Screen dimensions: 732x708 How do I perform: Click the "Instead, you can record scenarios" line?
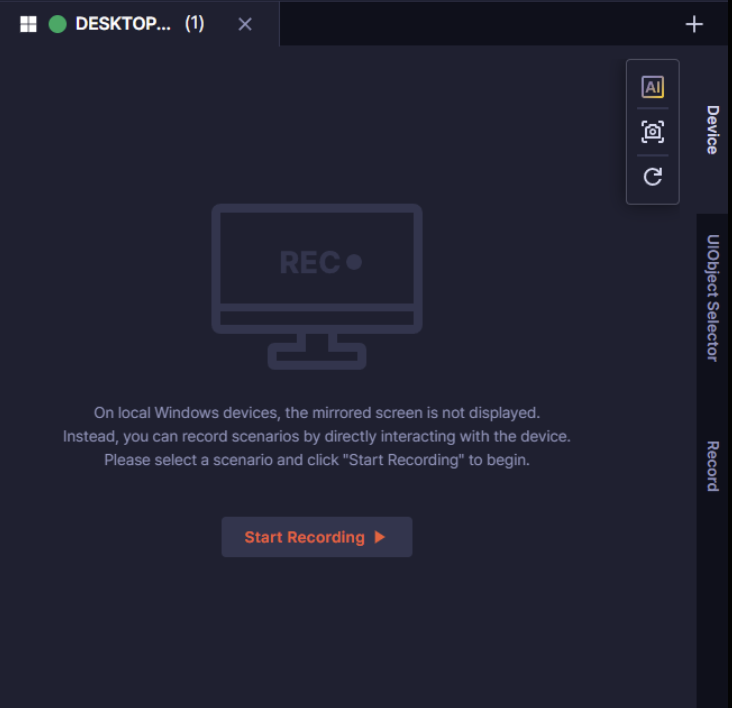tap(316, 437)
